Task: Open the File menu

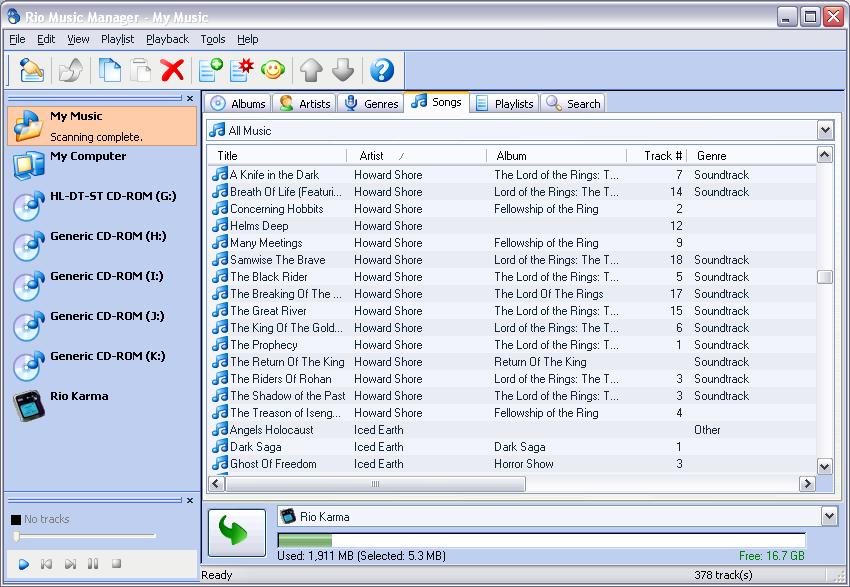Action: pyautogui.click(x=17, y=39)
